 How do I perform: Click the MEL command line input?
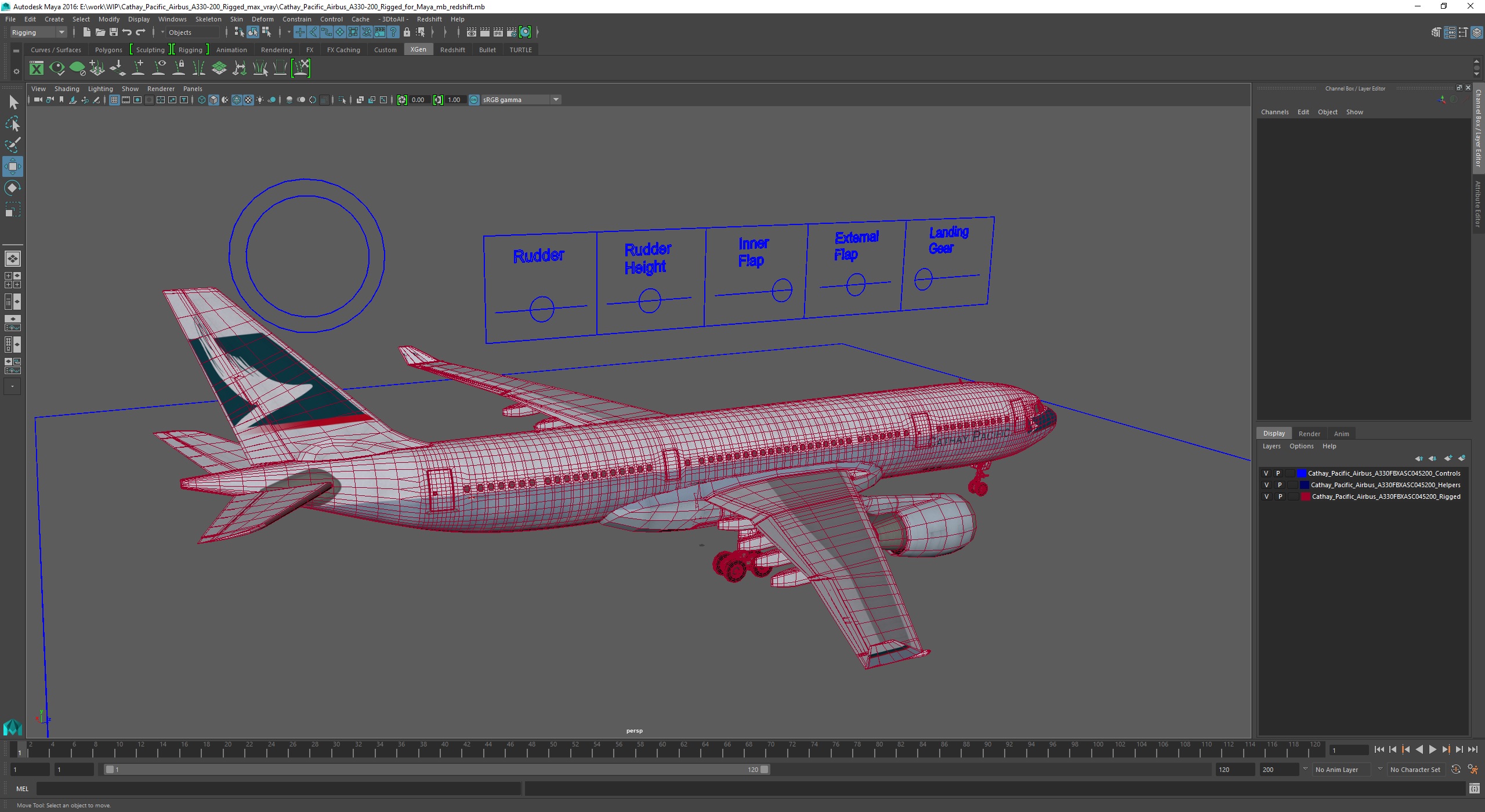click(x=278, y=789)
